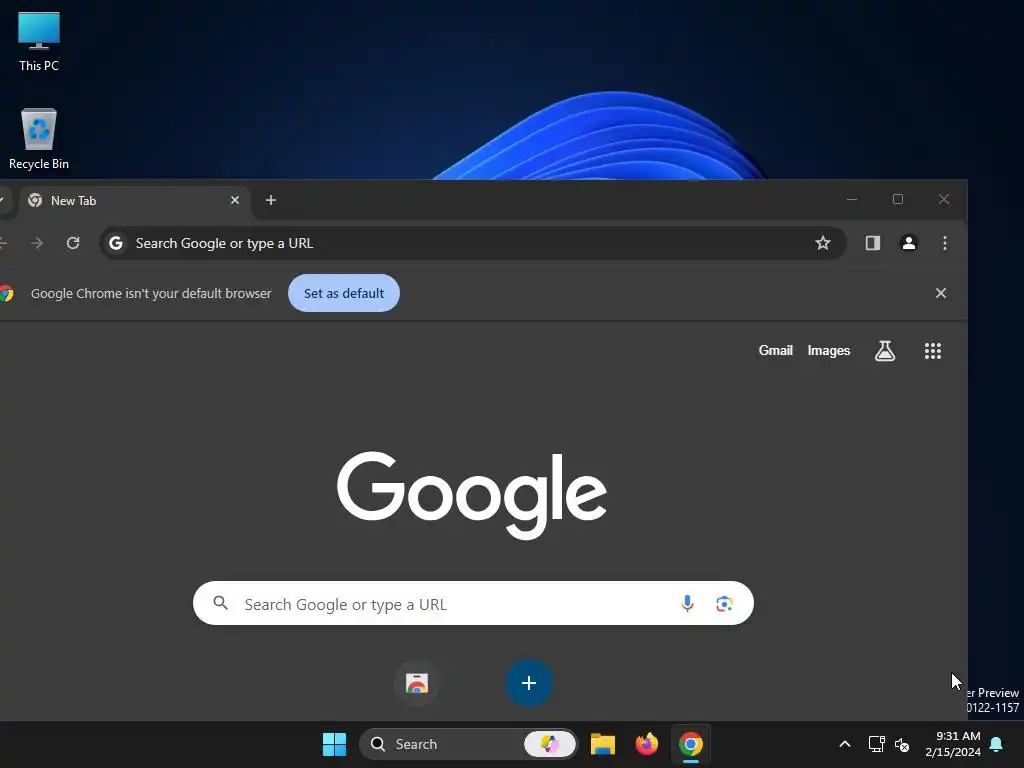Open a new tab with plus button
1024x768 pixels.
271,200
